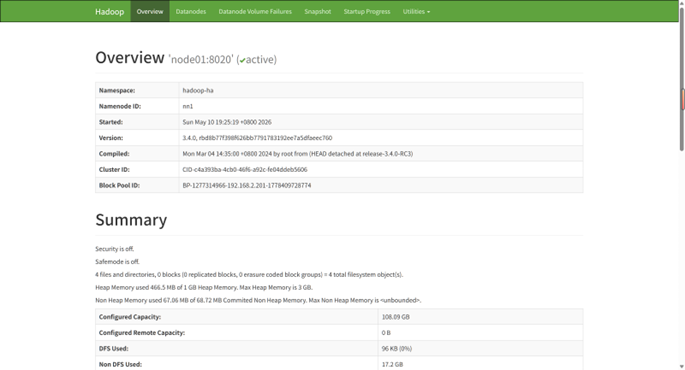Click the 'Version:' label cell
Screen dimensions: 685x370
point(137,138)
